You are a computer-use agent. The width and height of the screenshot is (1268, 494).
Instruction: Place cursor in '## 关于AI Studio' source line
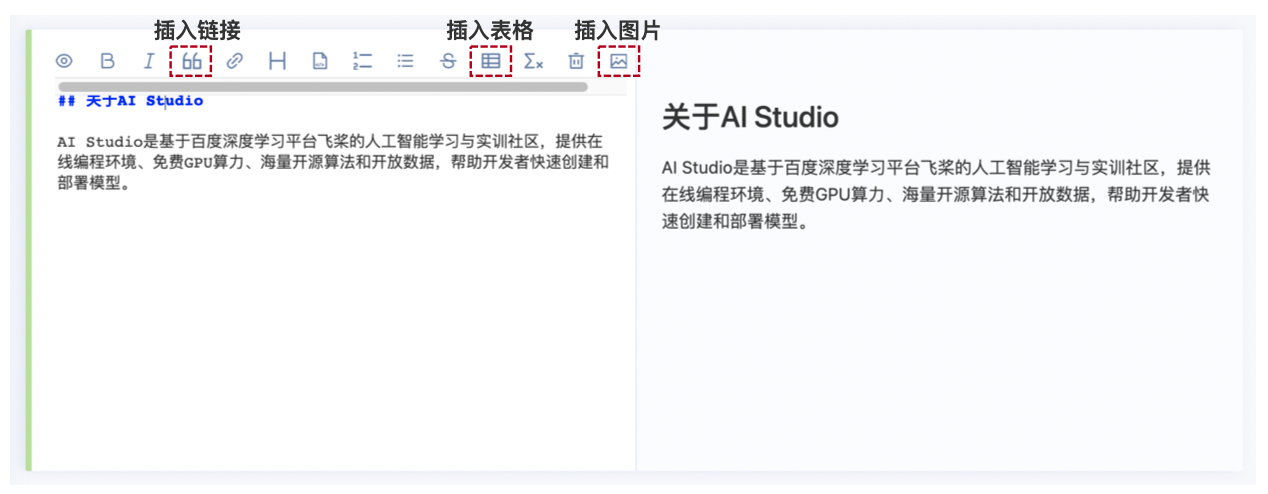point(131,101)
